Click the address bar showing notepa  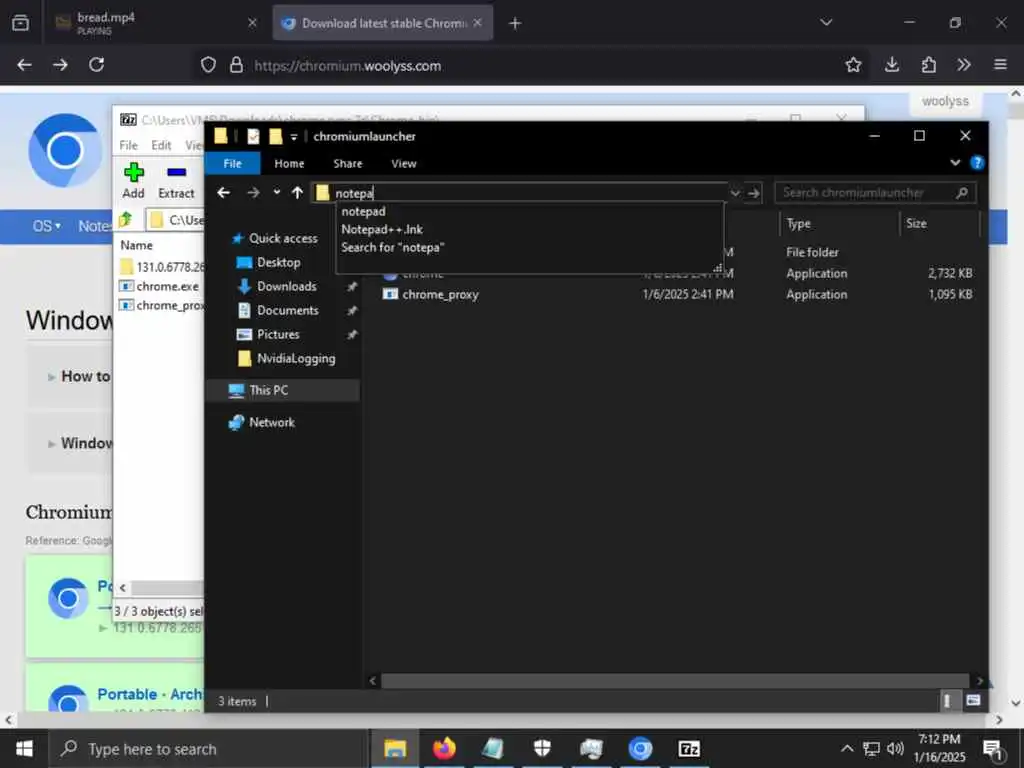[x=520, y=193]
